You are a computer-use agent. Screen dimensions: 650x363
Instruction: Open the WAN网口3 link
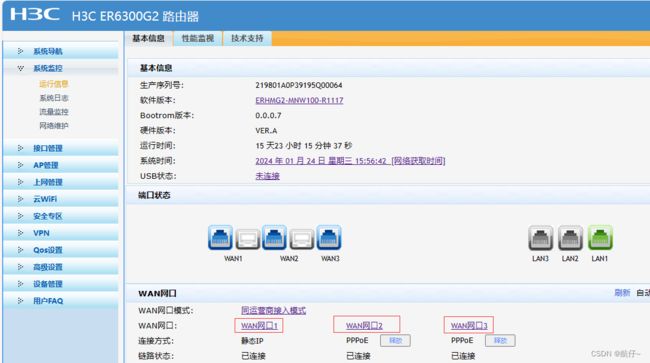[469, 326]
